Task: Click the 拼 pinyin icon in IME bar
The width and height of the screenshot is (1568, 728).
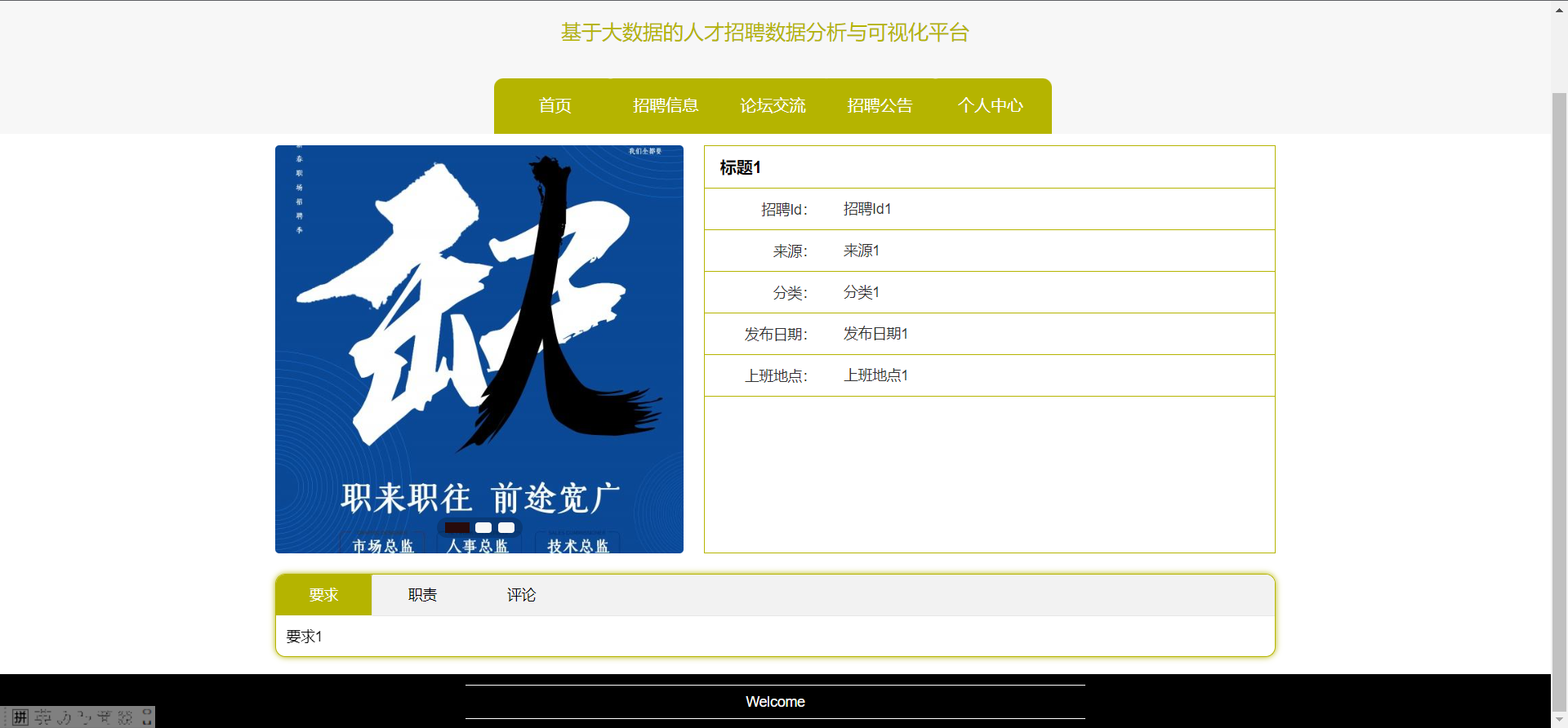Action: [21, 717]
